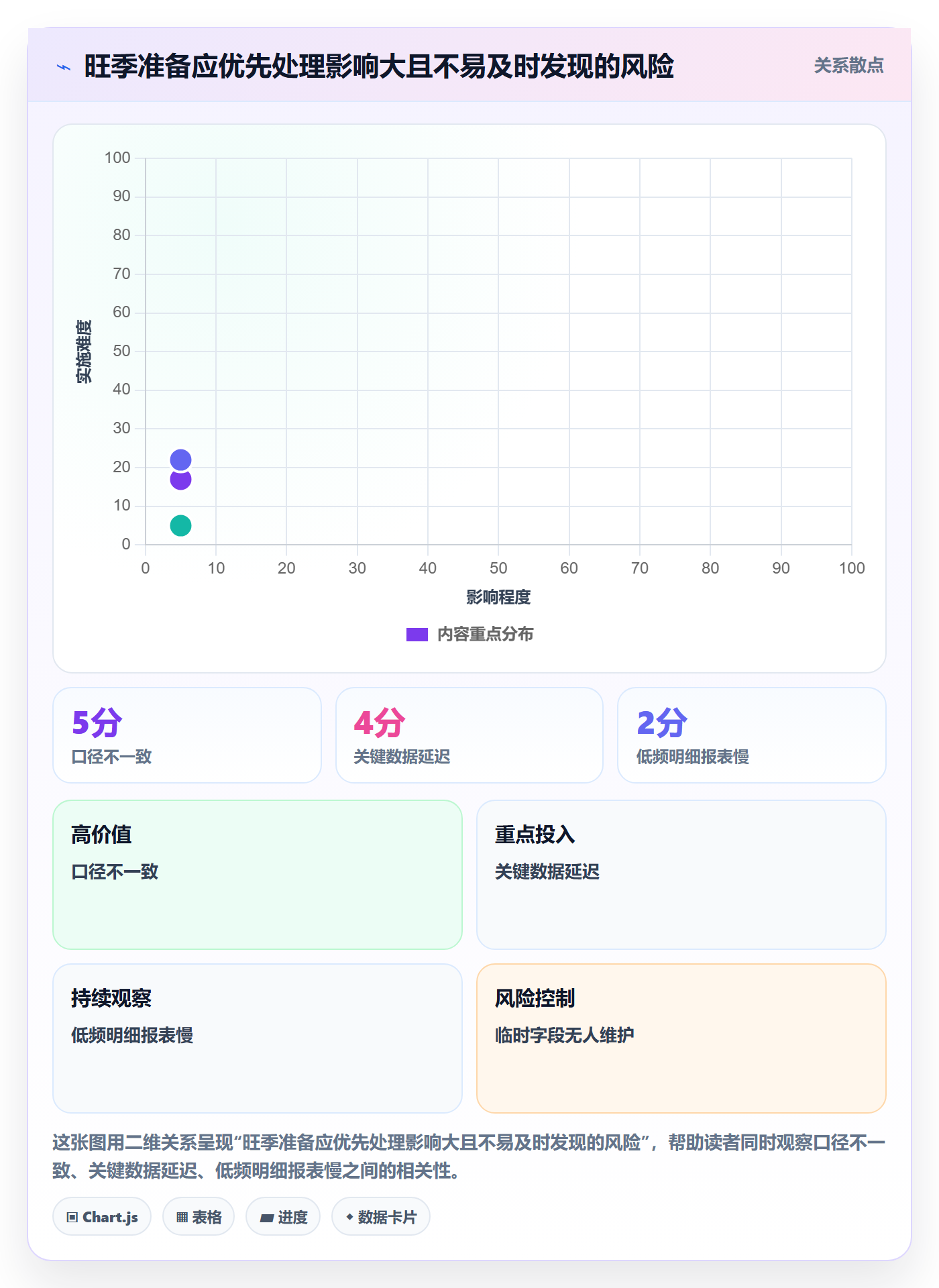Click the 关键数据延迟 text in 重点投入 card
Screen dimensions: 939x1288
pos(547,871)
